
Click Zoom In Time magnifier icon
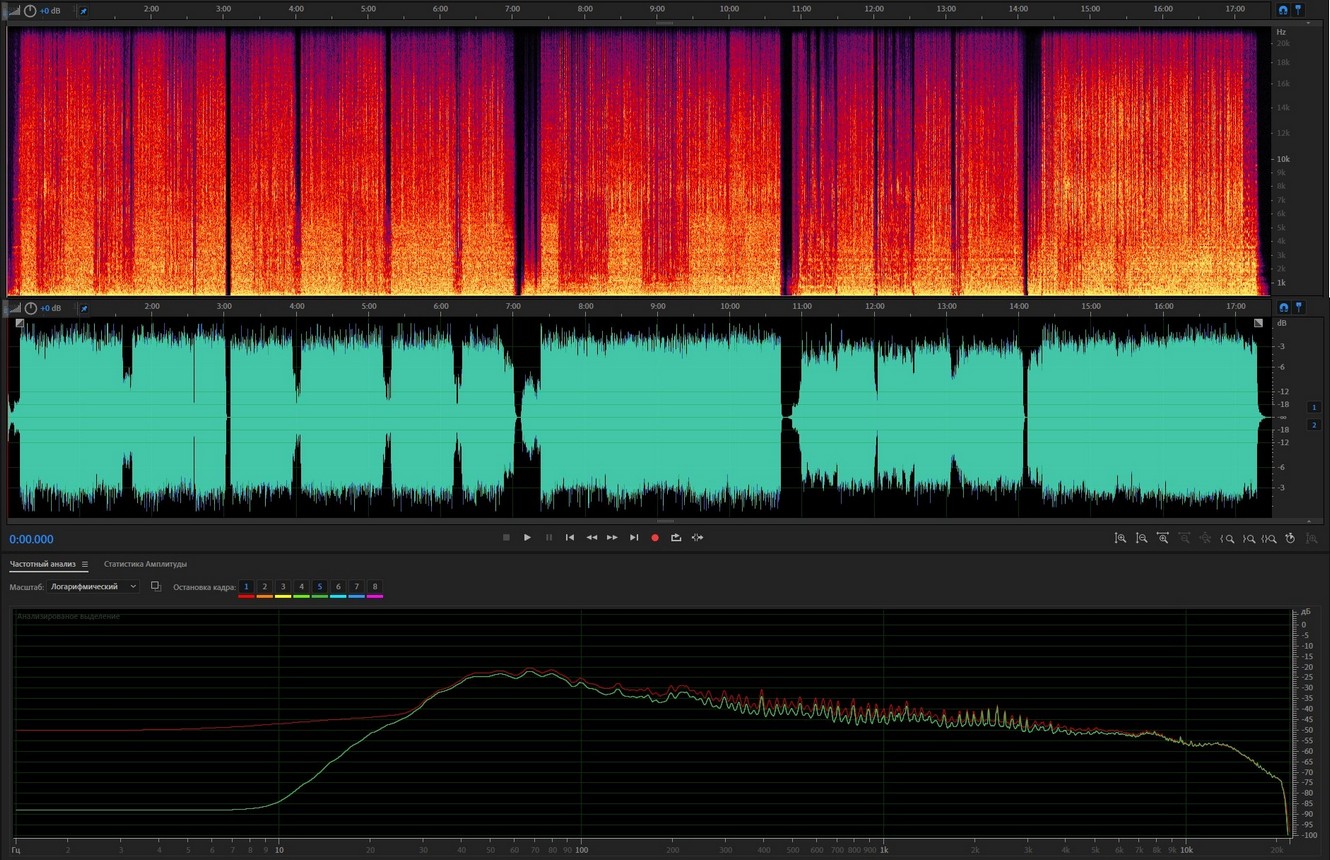tap(1163, 538)
